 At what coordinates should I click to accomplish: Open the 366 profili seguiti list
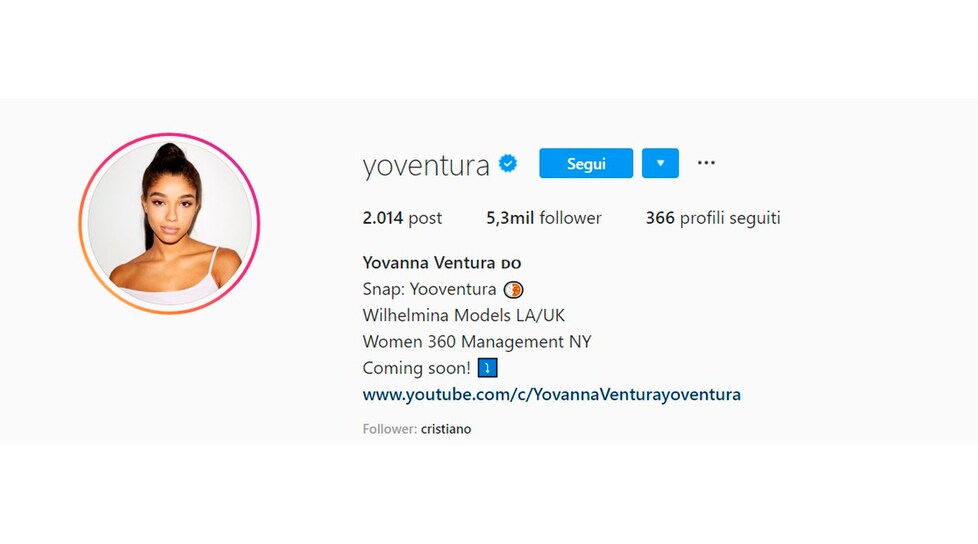[713, 218]
